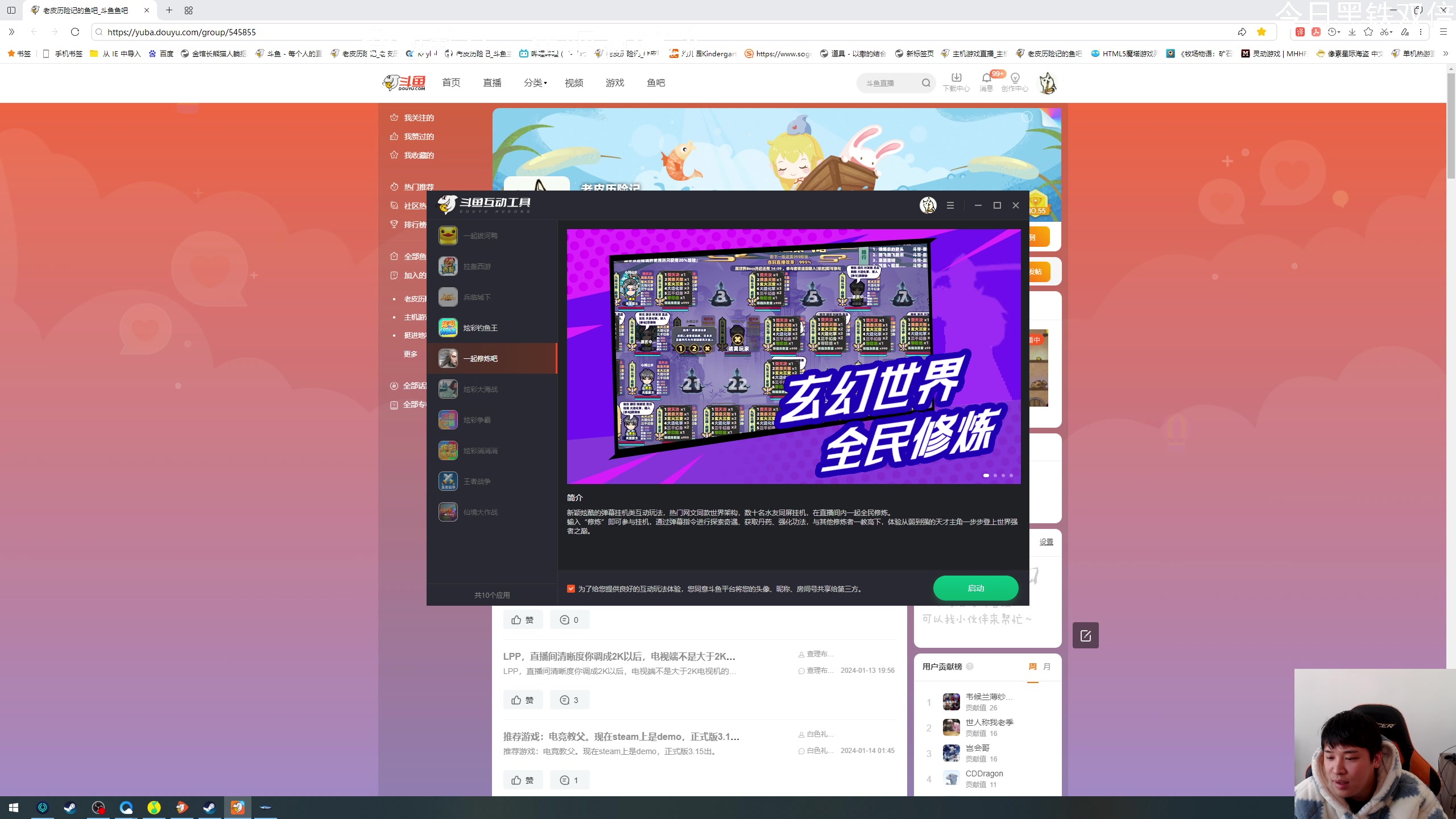Switch contribution ranking to 月

tap(1047, 667)
